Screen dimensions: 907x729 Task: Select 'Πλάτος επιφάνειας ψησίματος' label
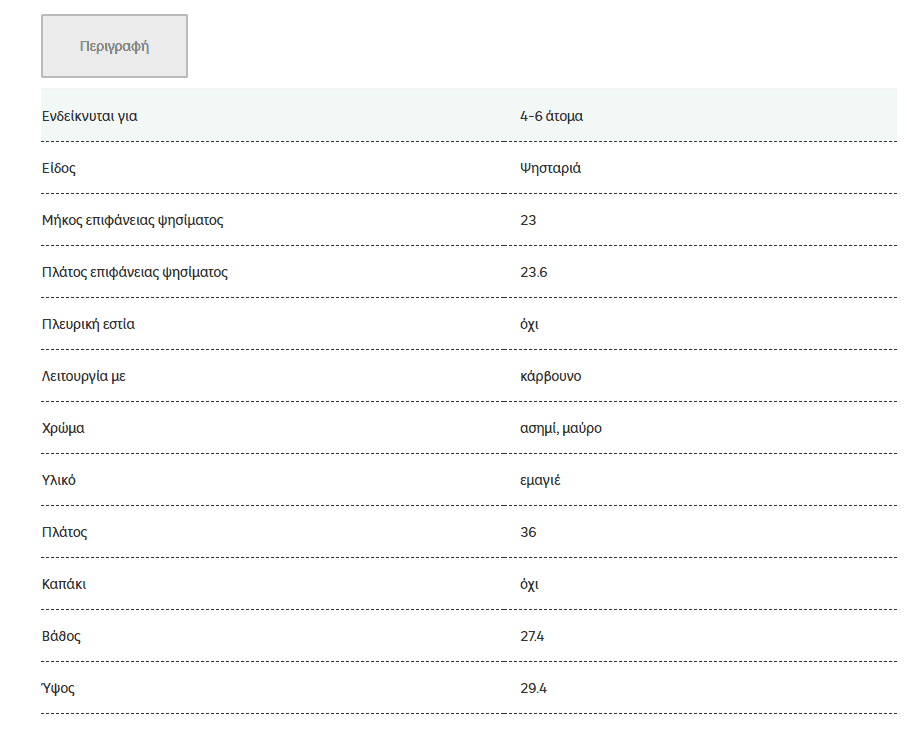(x=135, y=273)
